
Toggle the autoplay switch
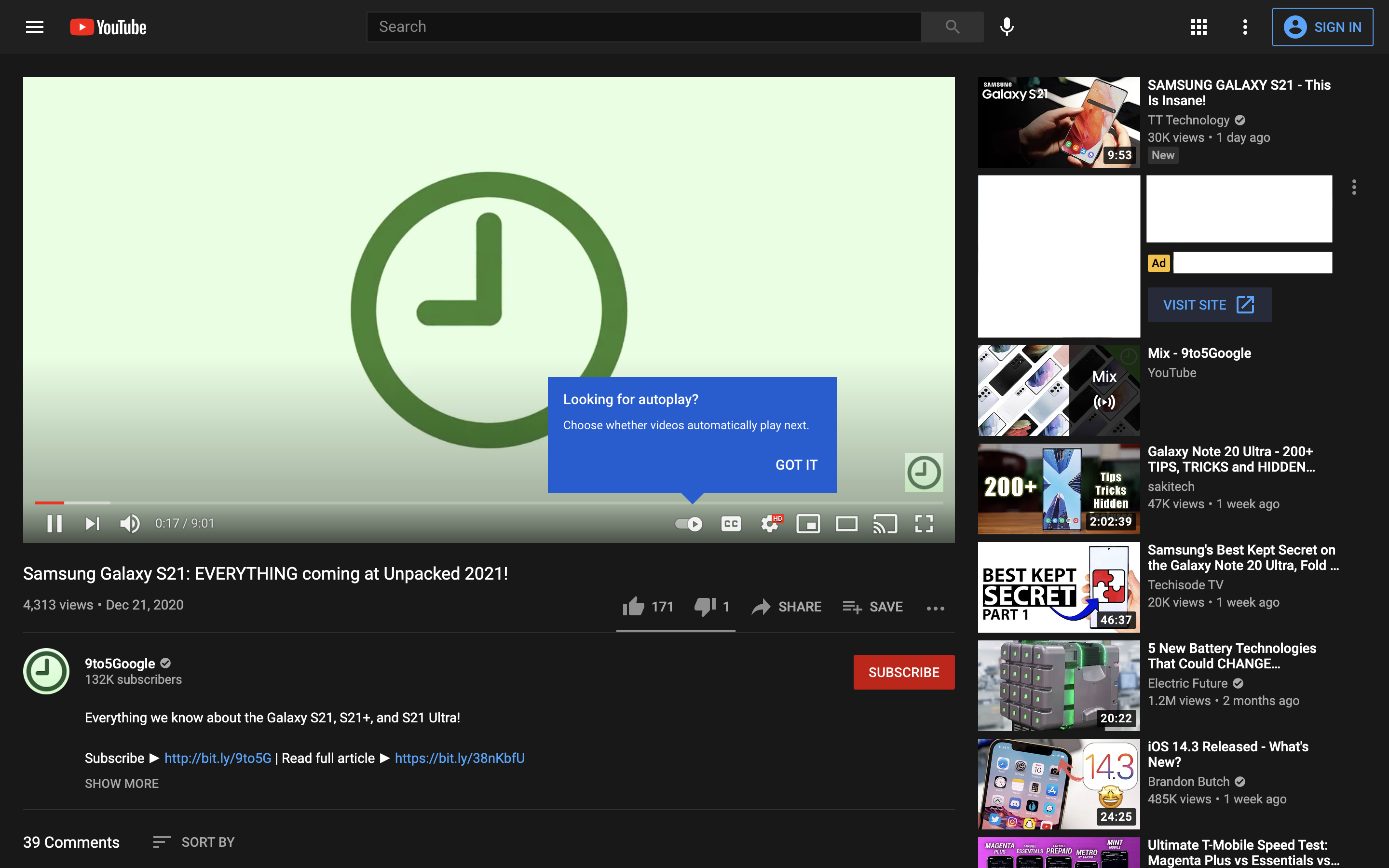688,524
